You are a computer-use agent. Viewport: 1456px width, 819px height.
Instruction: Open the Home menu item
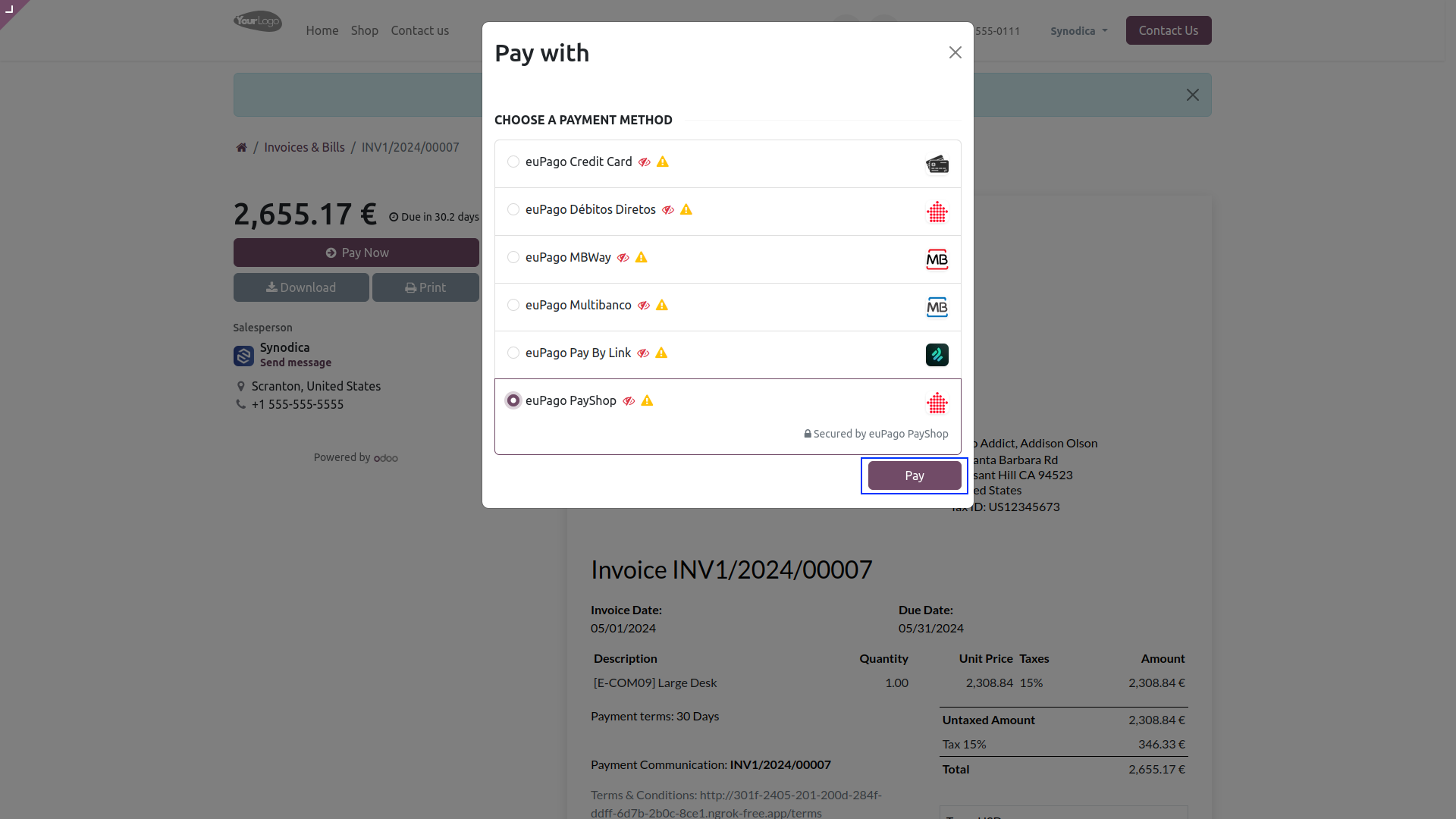pyautogui.click(x=322, y=30)
